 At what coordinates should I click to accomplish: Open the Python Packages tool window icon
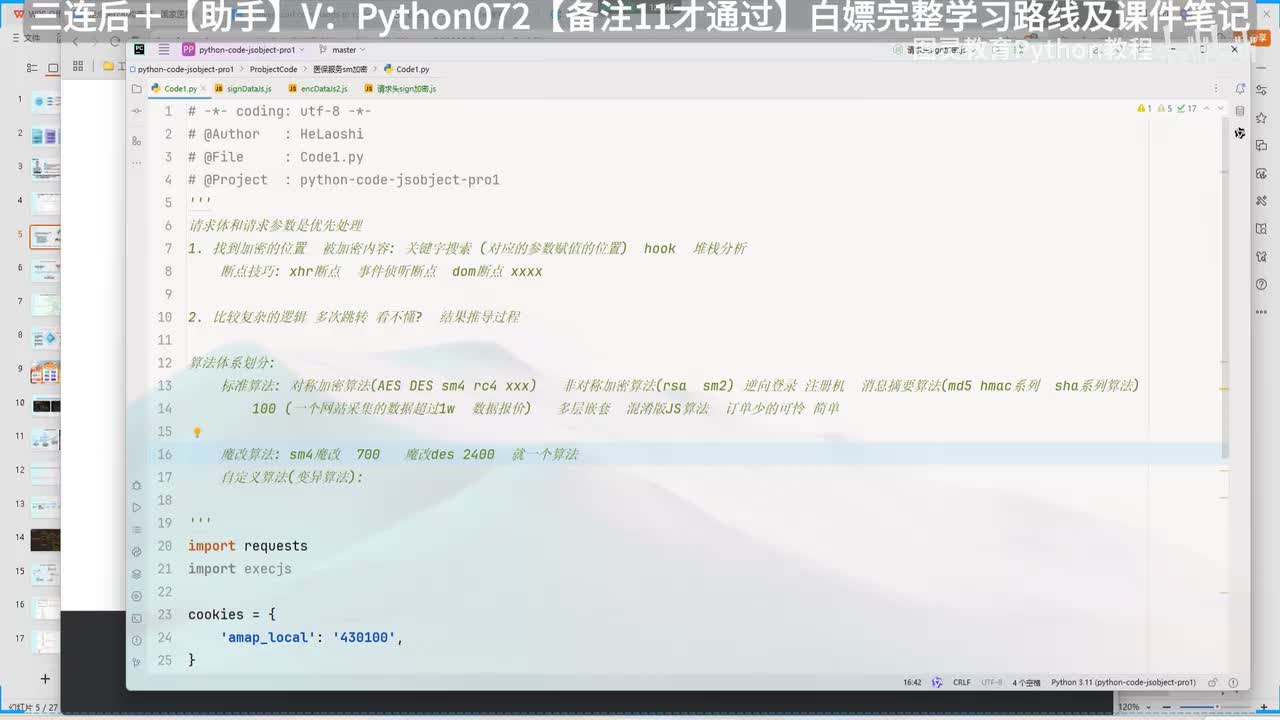[x=137, y=574]
